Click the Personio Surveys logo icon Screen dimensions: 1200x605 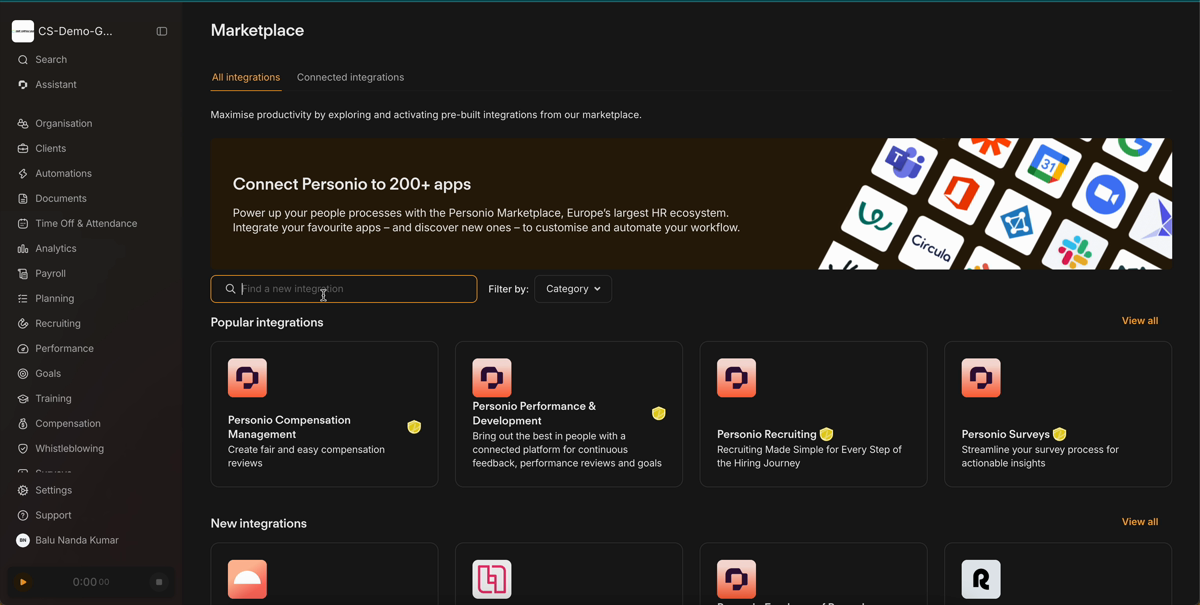point(981,378)
